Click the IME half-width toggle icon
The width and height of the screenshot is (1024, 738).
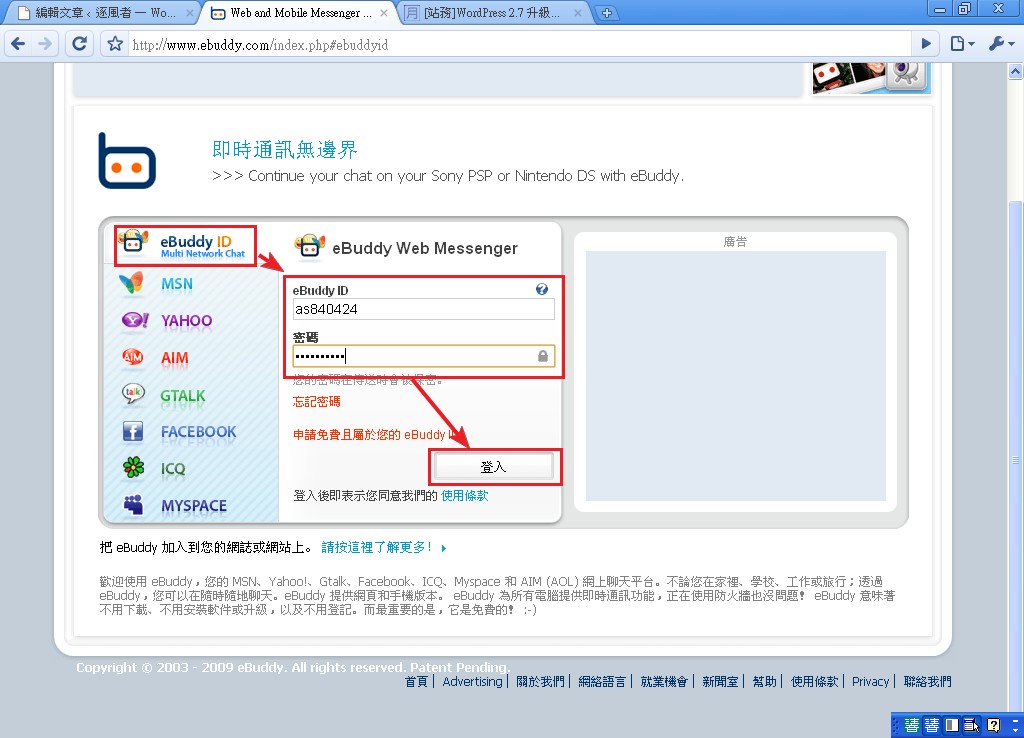coord(952,725)
